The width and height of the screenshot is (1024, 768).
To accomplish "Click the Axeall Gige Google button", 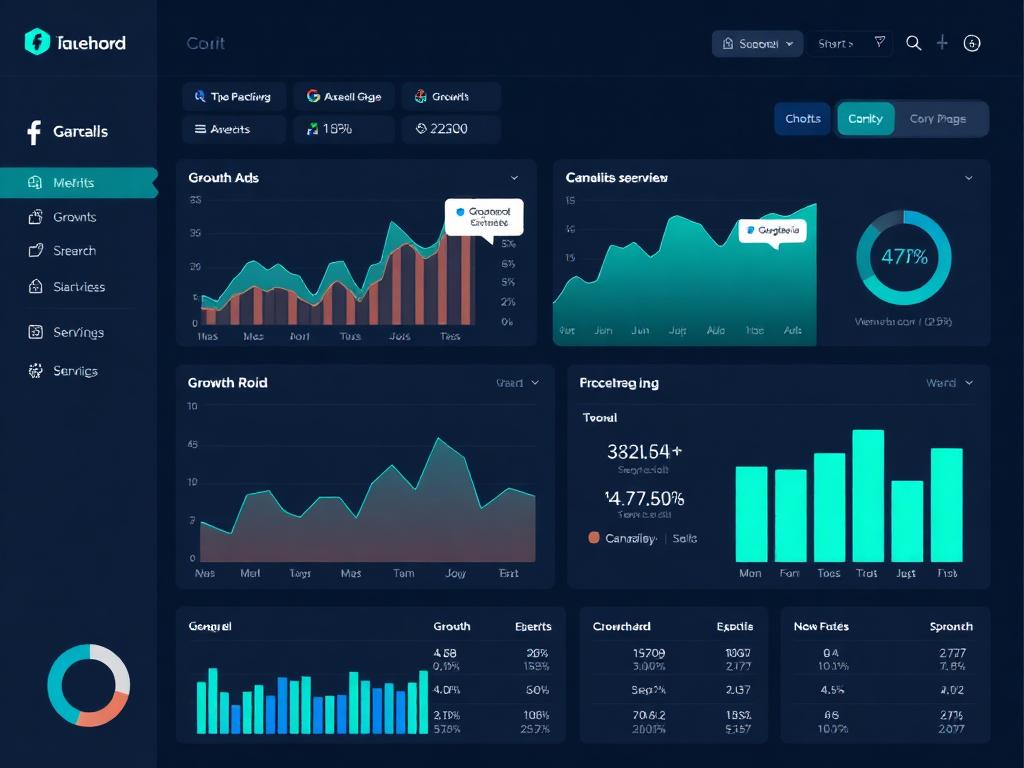I will coord(344,97).
